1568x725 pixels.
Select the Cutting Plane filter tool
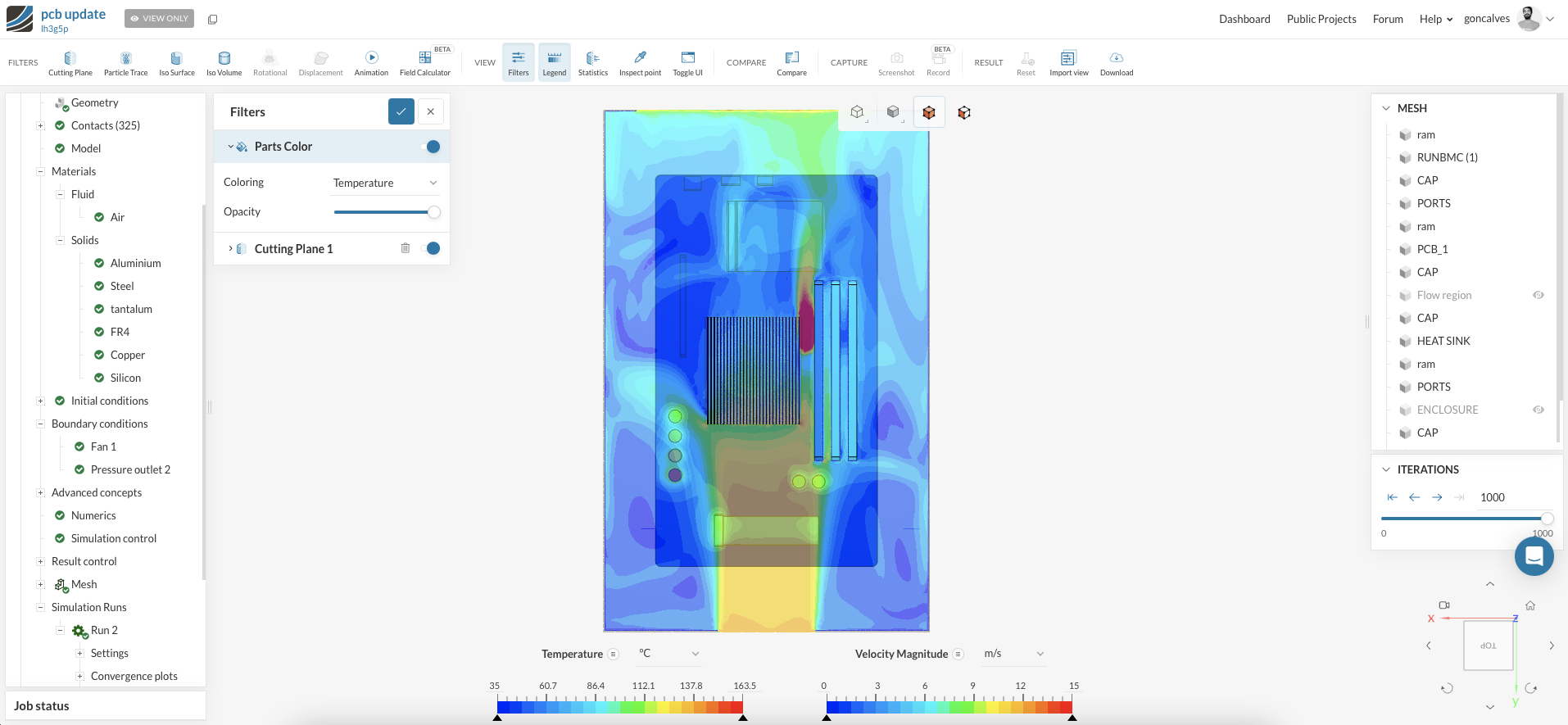tap(70, 62)
